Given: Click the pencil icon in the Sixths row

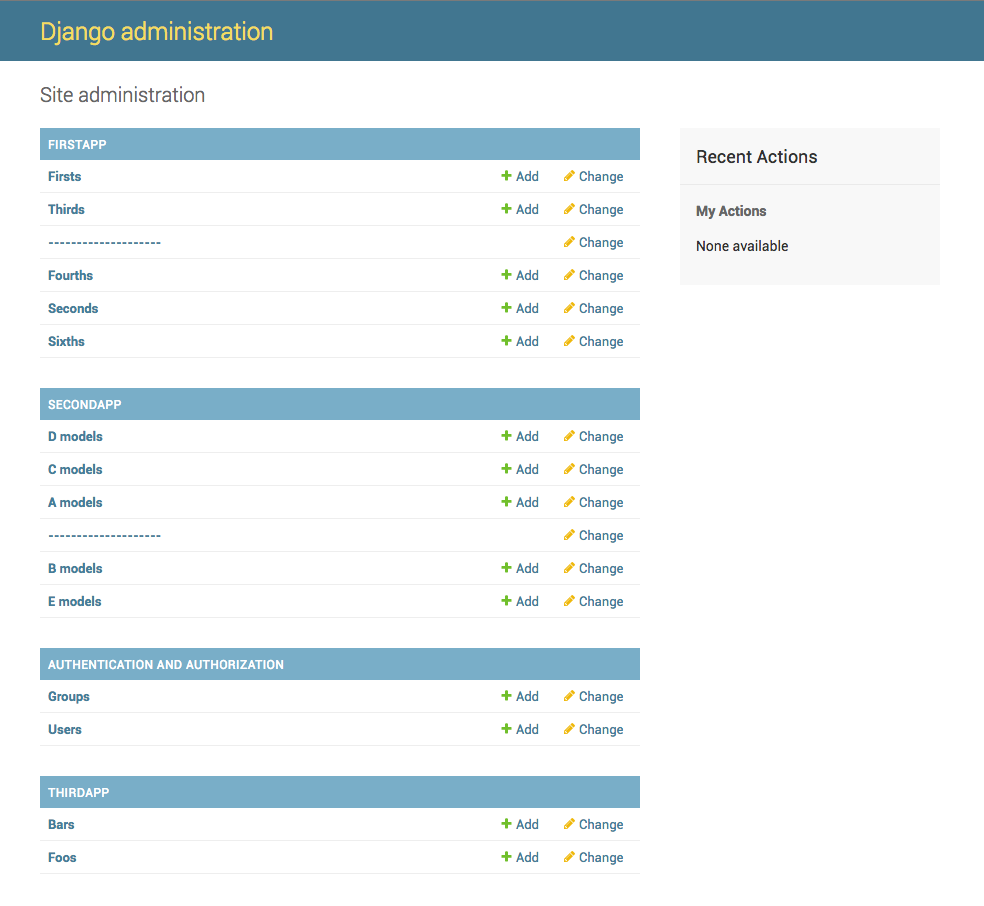Looking at the screenshot, I should click(569, 340).
